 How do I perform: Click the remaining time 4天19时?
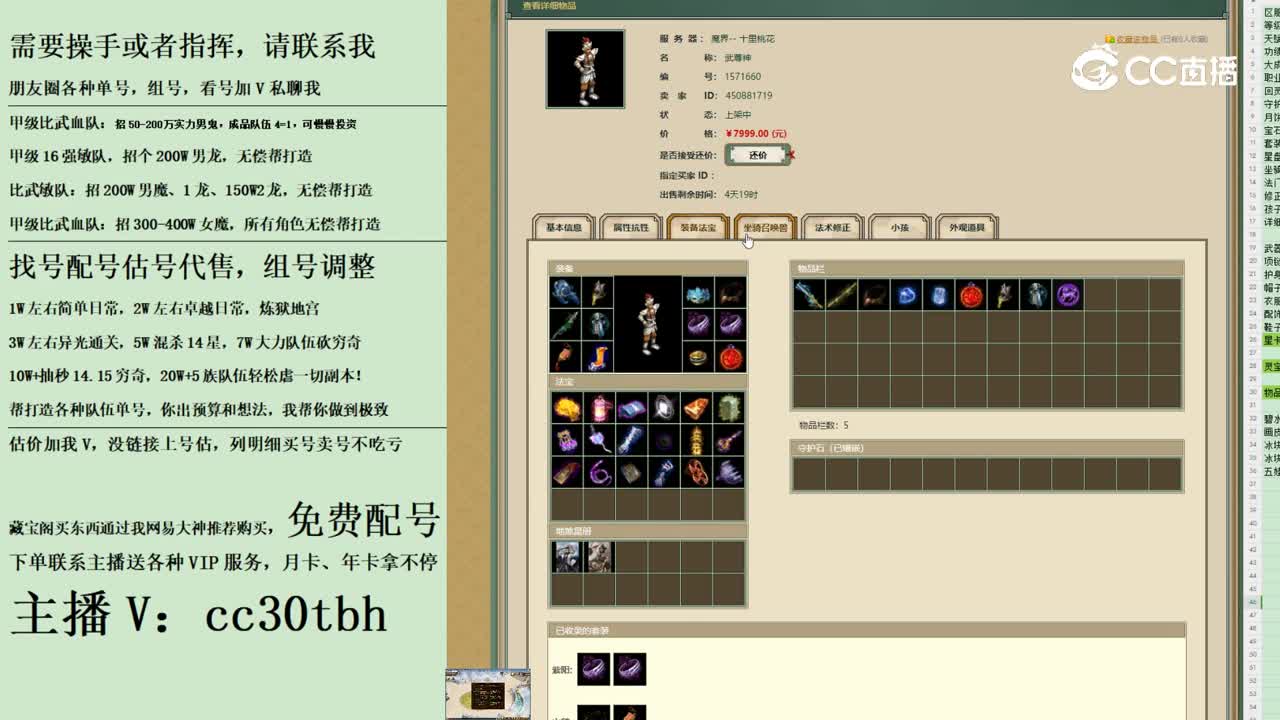pos(741,195)
